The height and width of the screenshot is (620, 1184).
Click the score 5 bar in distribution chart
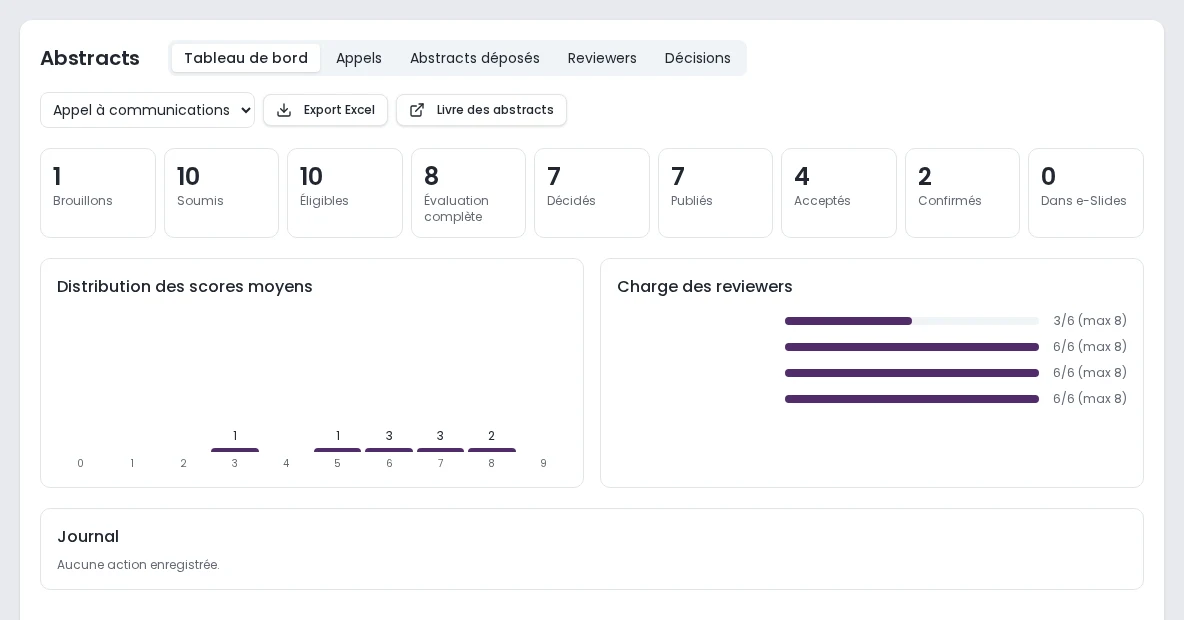[x=338, y=450]
